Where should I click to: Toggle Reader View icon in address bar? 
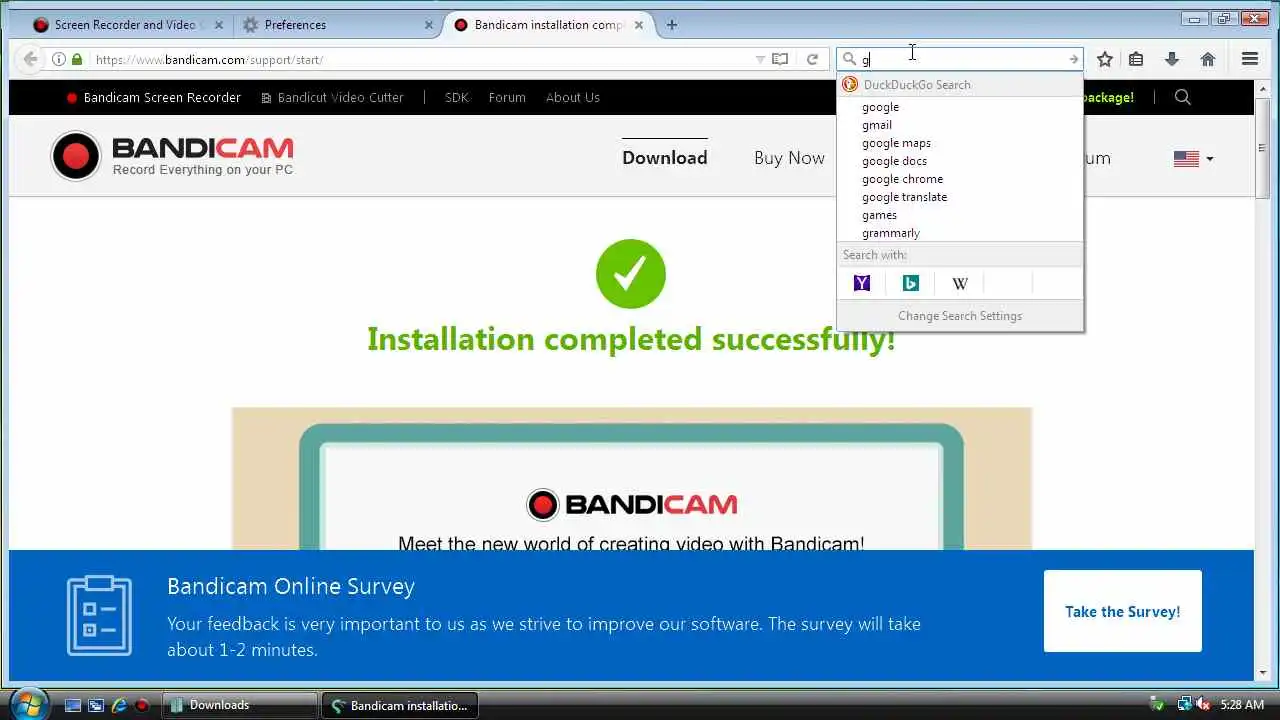(780, 59)
